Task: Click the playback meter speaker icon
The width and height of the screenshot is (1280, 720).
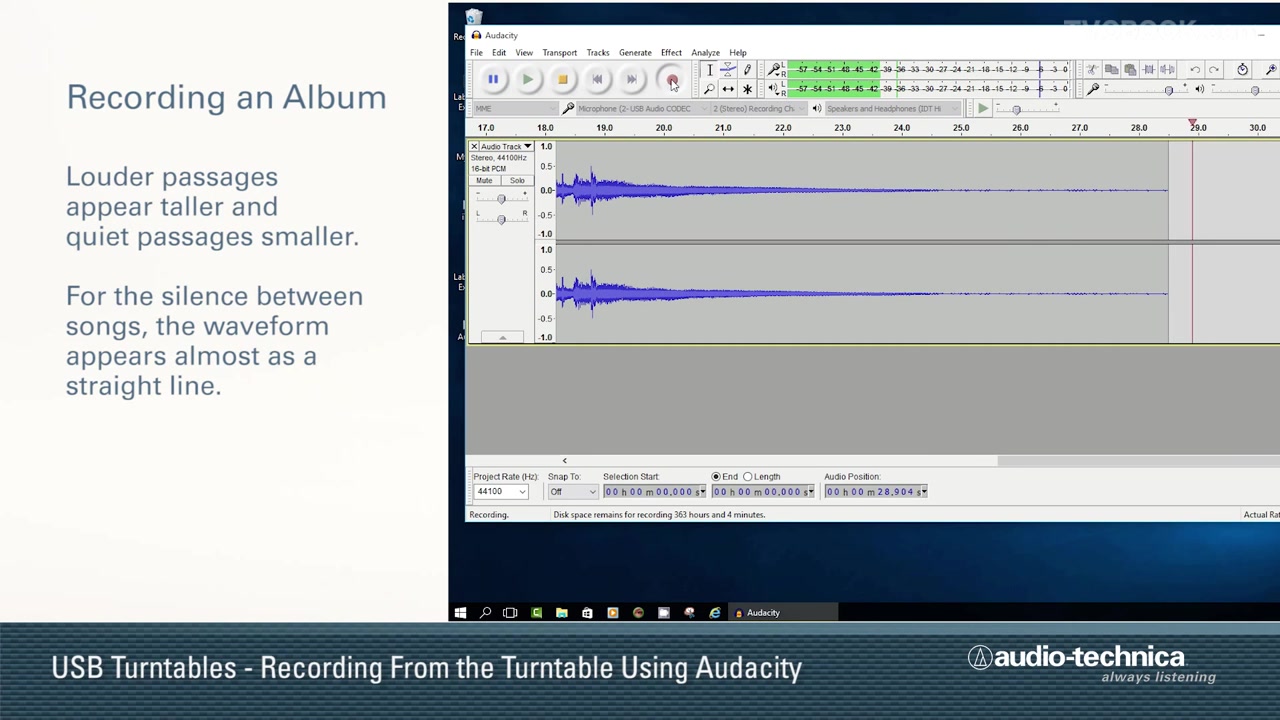Action: click(774, 89)
